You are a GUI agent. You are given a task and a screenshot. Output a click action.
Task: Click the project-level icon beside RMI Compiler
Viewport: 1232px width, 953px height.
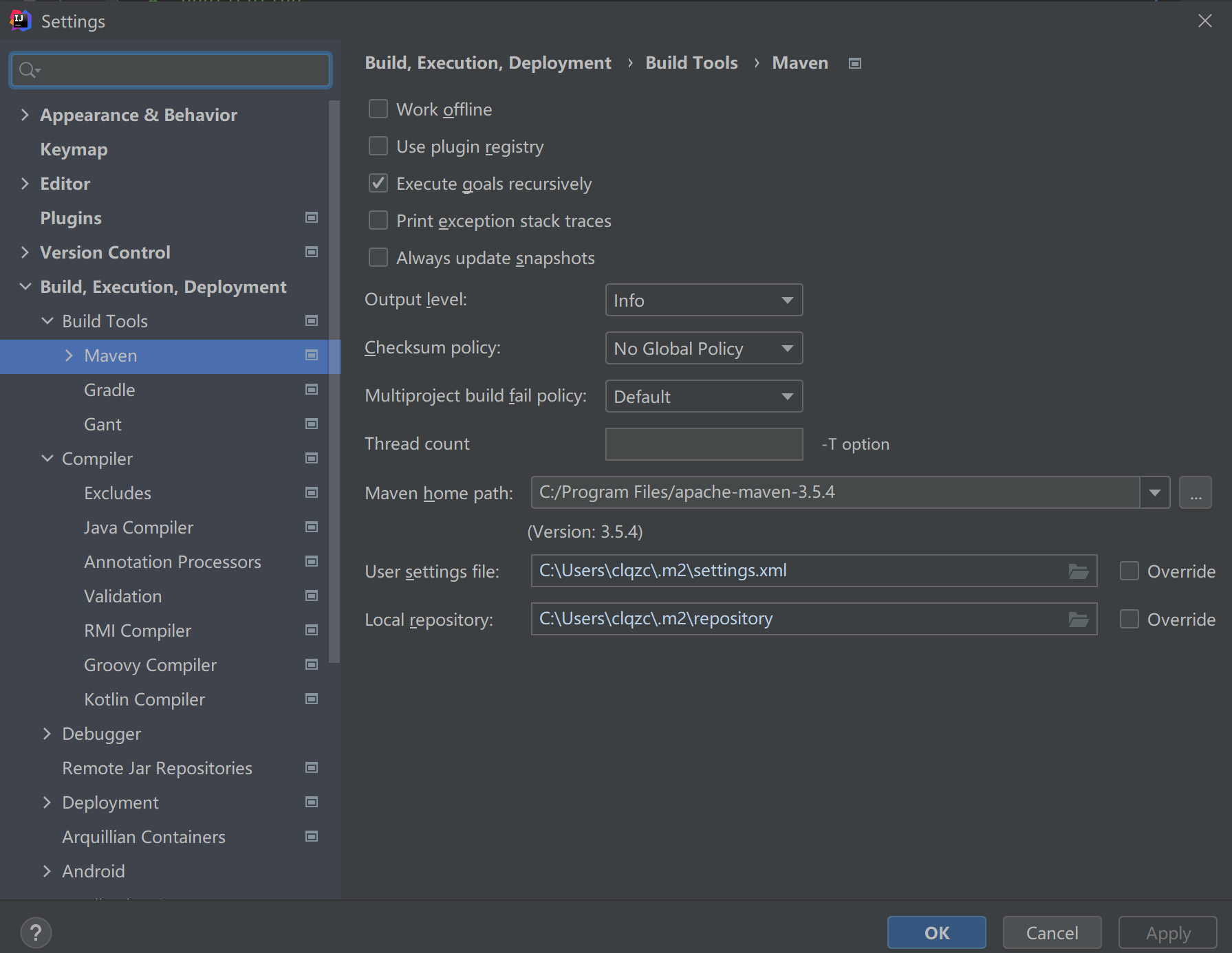pos(312,631)
